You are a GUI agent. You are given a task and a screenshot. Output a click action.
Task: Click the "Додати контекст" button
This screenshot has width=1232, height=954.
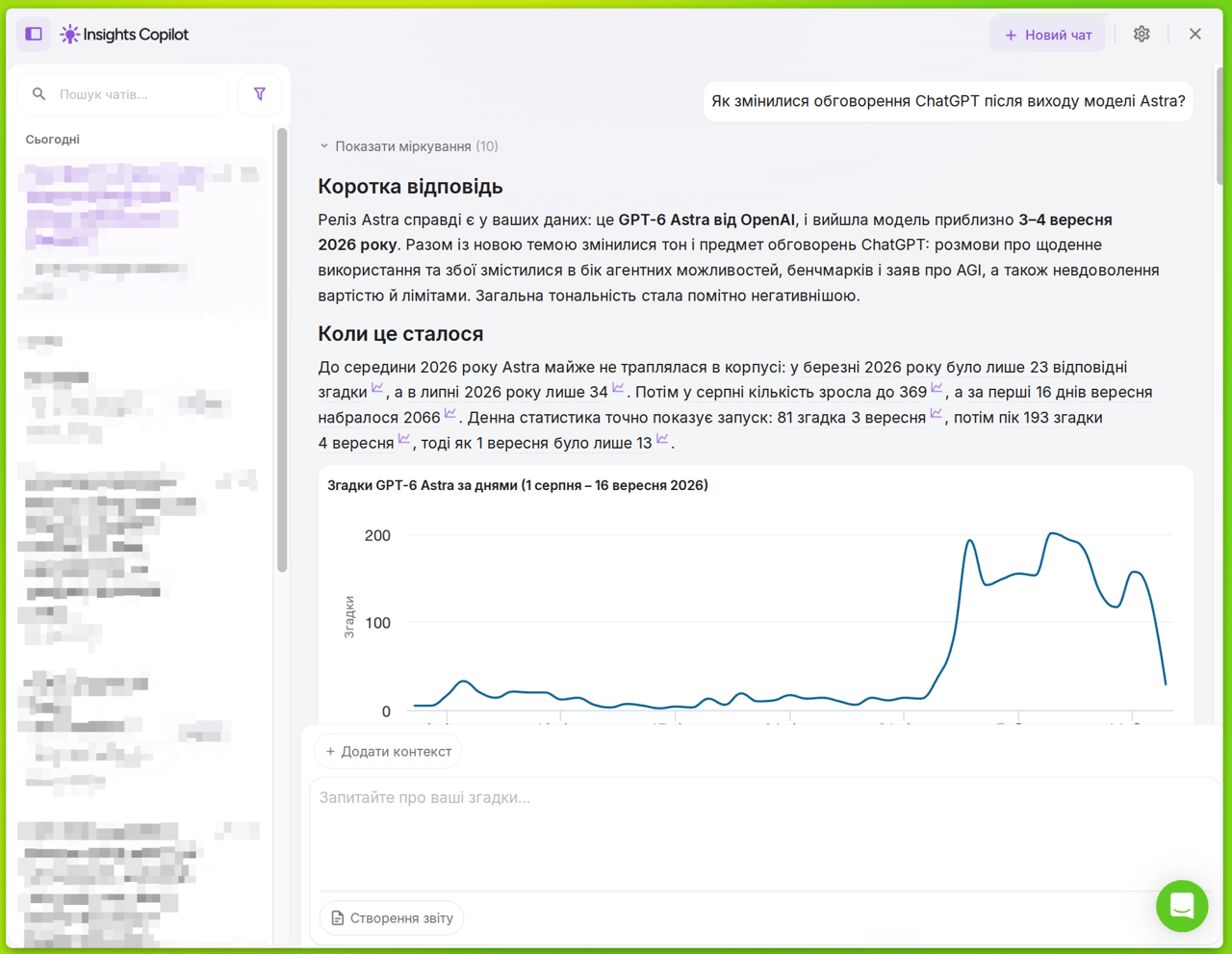point(389,752)
